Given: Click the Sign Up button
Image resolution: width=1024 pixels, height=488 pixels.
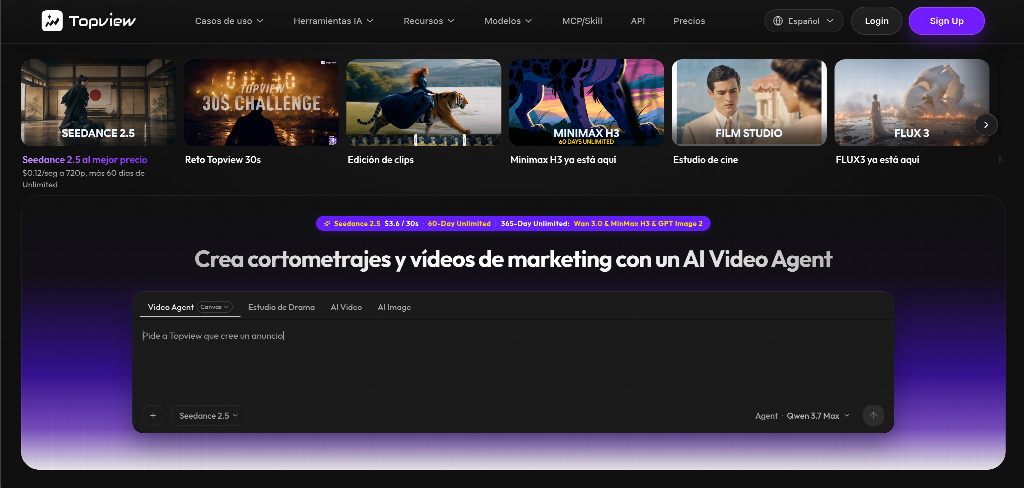Looking at the screenshot, I should point(946,21).
